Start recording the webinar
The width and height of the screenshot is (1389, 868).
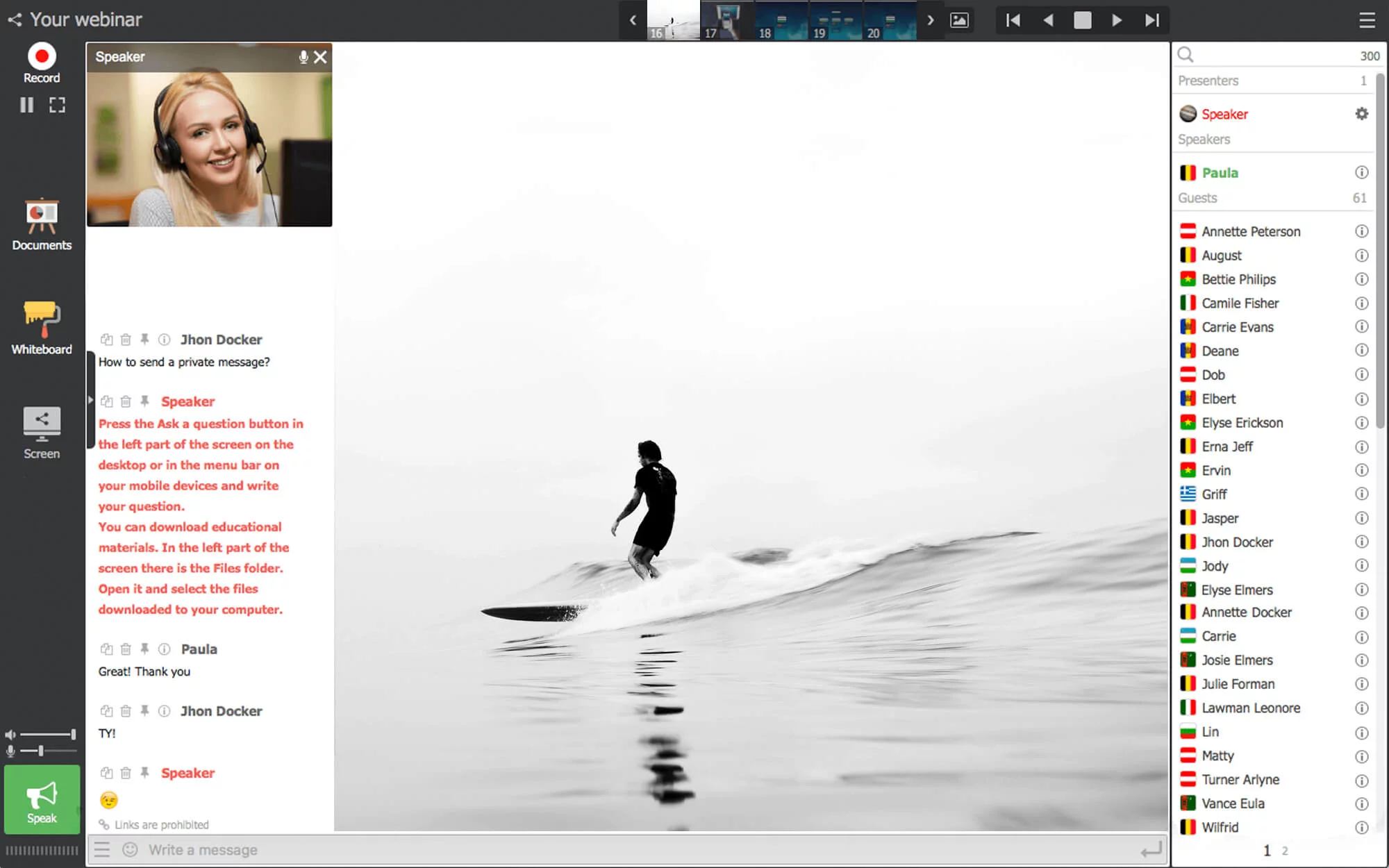[42, 54]
